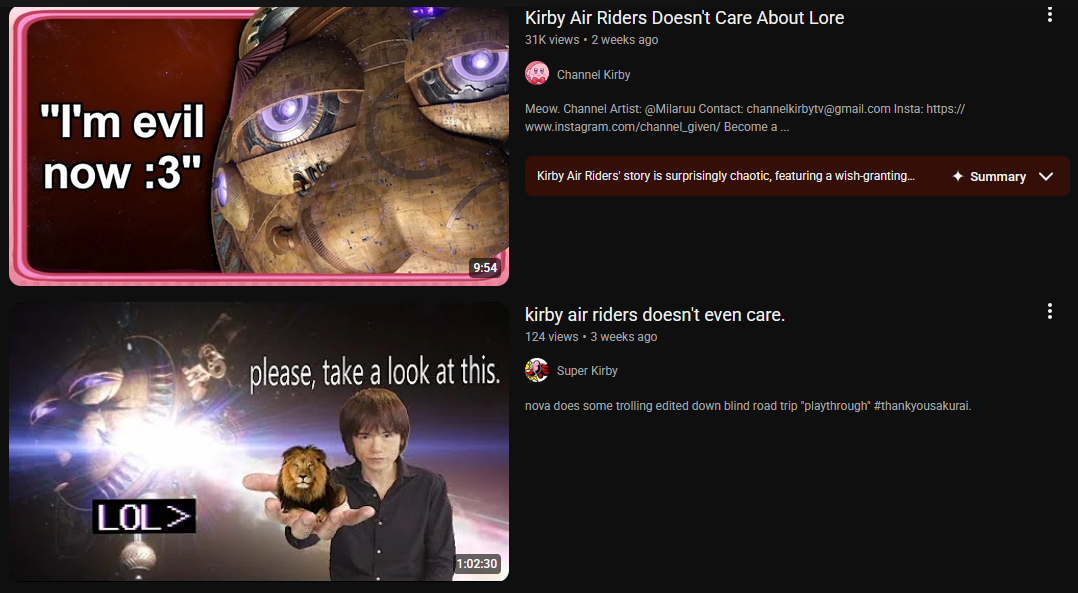Open 'Kirby Air Riders Doesn't Care About Lore' title
This screenshot has width=1078, height=593.
685,18
